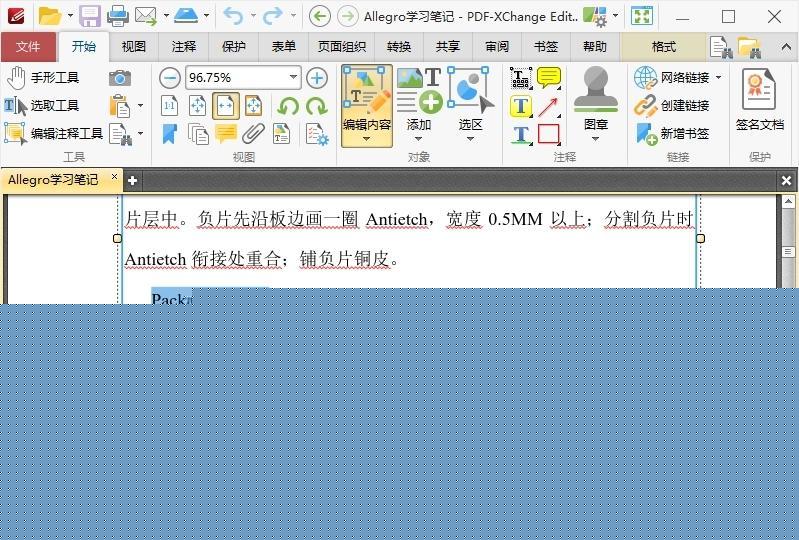Select the red rectangle shape tool
The width and height of the screenshot is (799, 540).
click(549, 134)
